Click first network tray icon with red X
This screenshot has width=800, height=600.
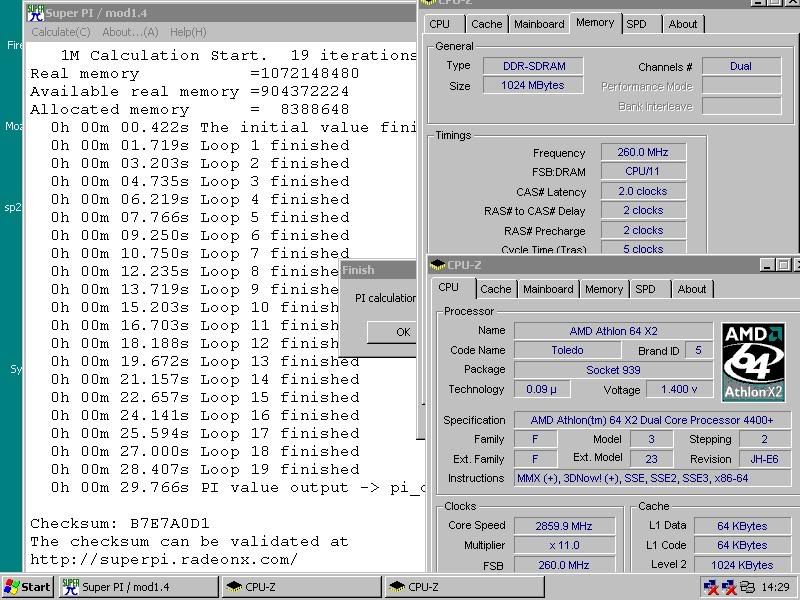pyautogui.click(x=711, y=587)
